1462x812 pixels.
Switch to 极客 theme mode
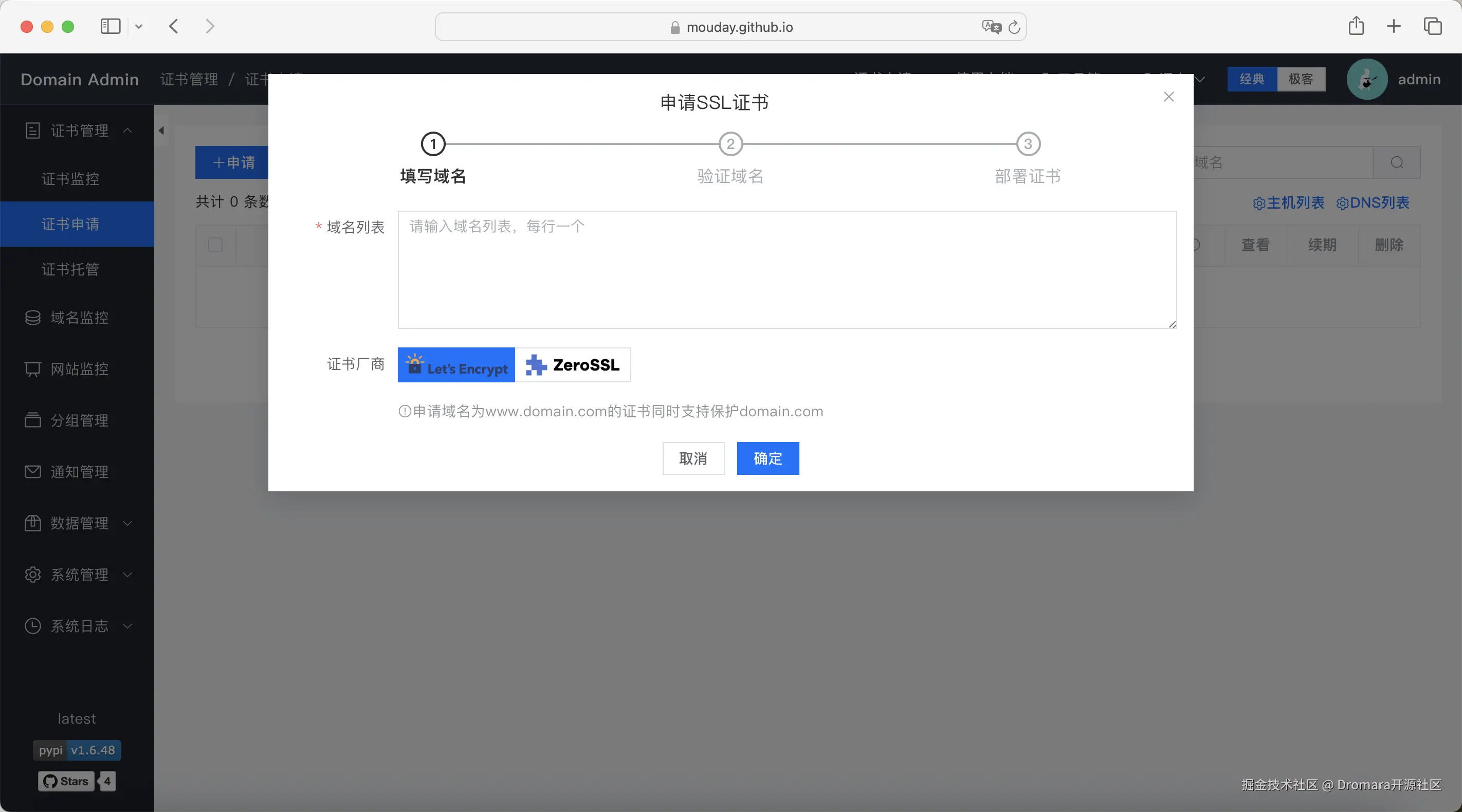(x=1300, y=80)
